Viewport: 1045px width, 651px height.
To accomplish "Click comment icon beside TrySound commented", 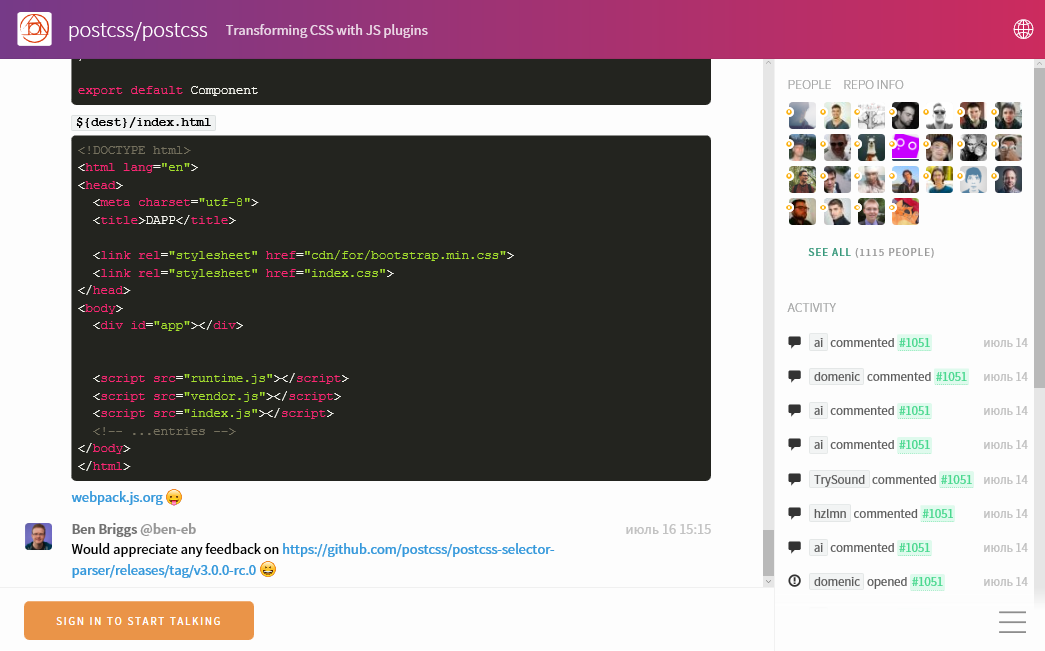I will click(794, 479).
